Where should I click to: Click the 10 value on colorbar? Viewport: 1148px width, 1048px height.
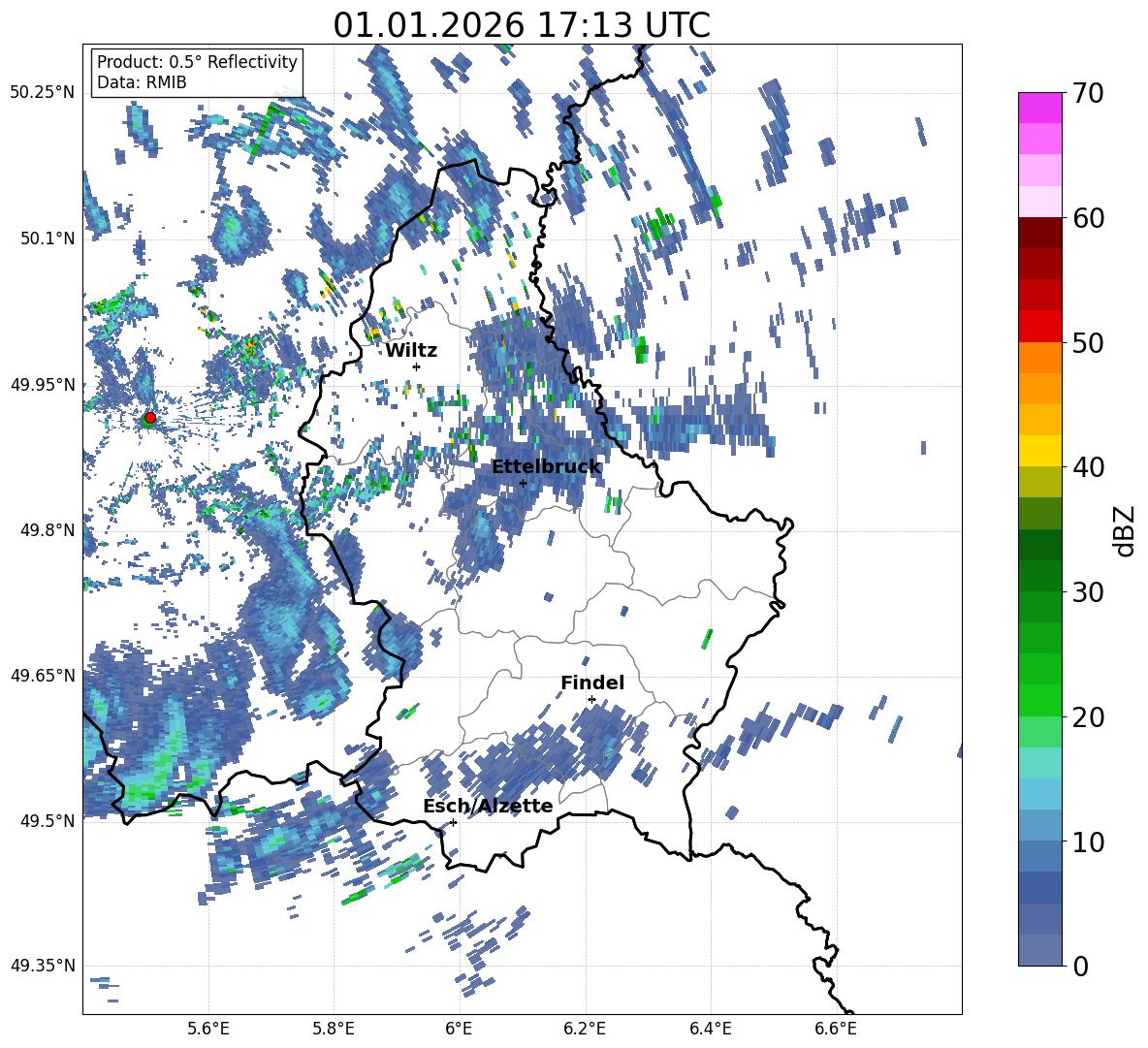point(1087,842)
